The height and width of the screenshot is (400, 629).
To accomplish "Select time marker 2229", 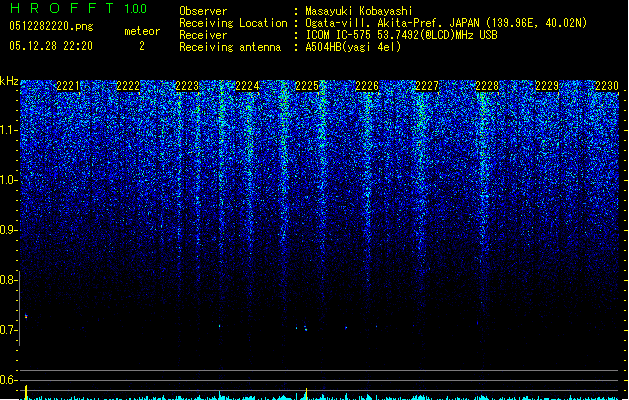I will (547, 86).
